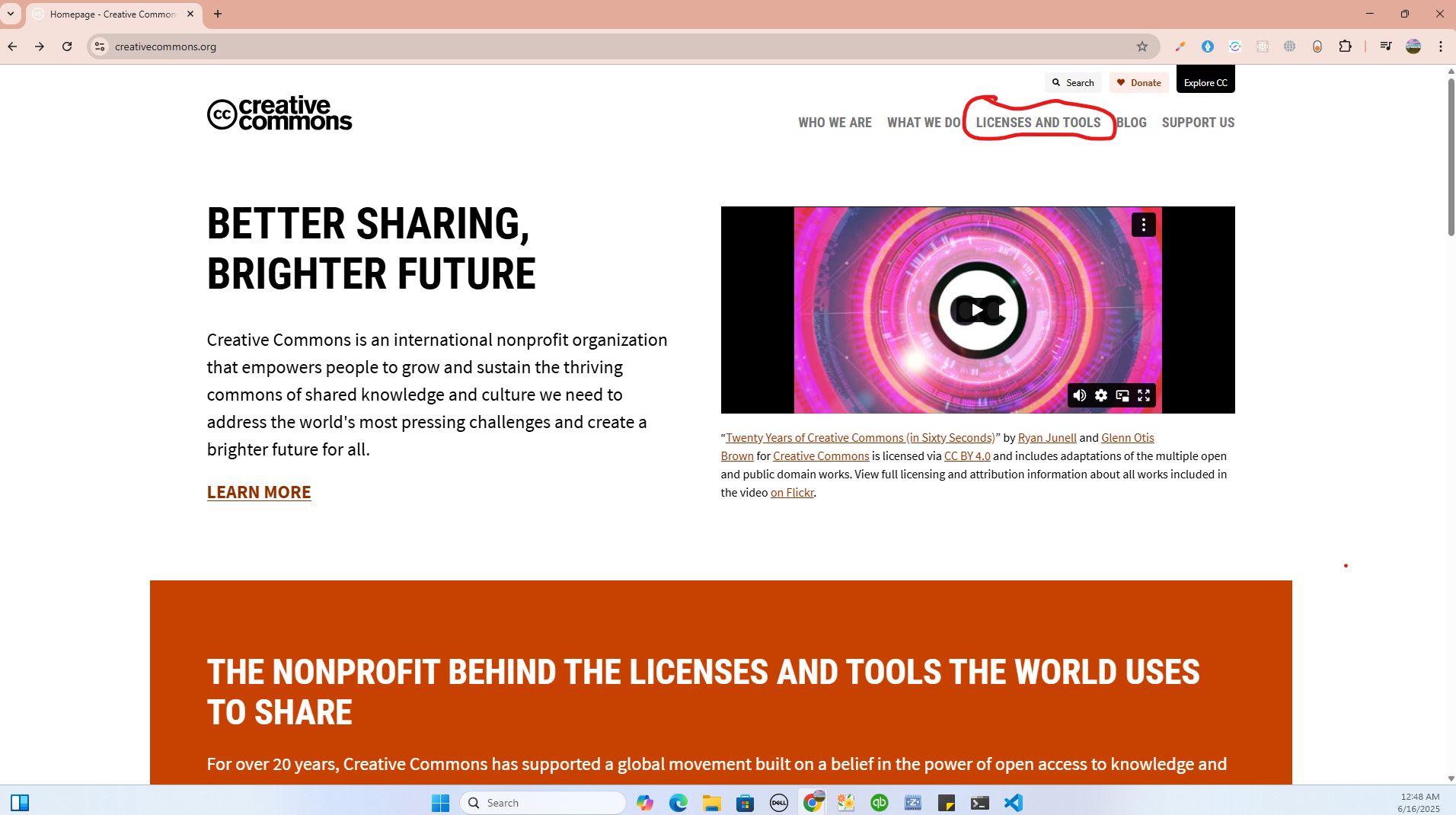Go back to the previous page
Viewport: 1456px width, 815px height.
coord(12,46)
